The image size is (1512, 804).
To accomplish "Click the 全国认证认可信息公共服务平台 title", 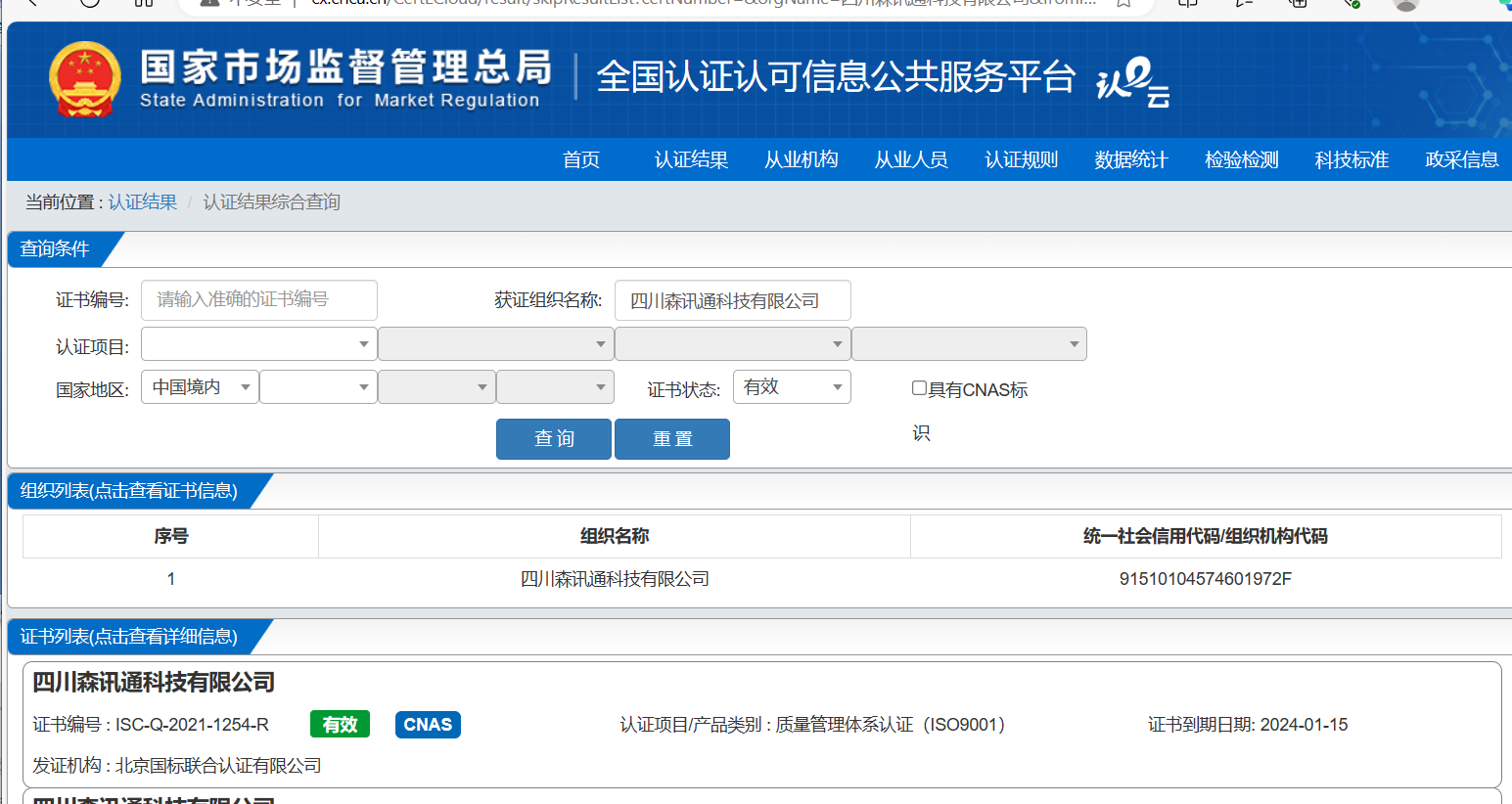I will pos(836,77).
